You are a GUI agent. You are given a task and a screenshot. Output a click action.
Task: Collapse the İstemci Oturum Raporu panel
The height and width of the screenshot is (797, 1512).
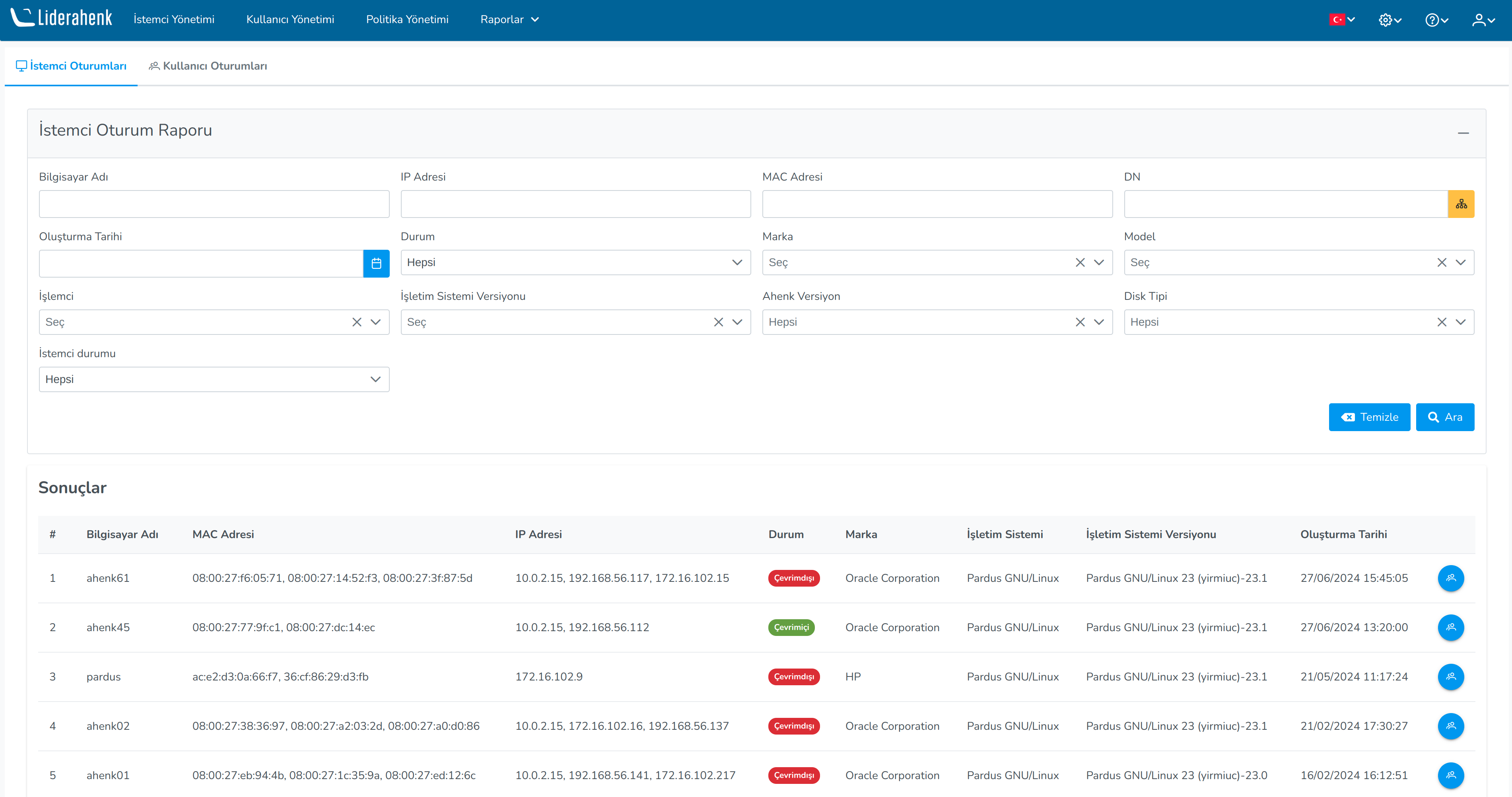tap(1463, 133)
